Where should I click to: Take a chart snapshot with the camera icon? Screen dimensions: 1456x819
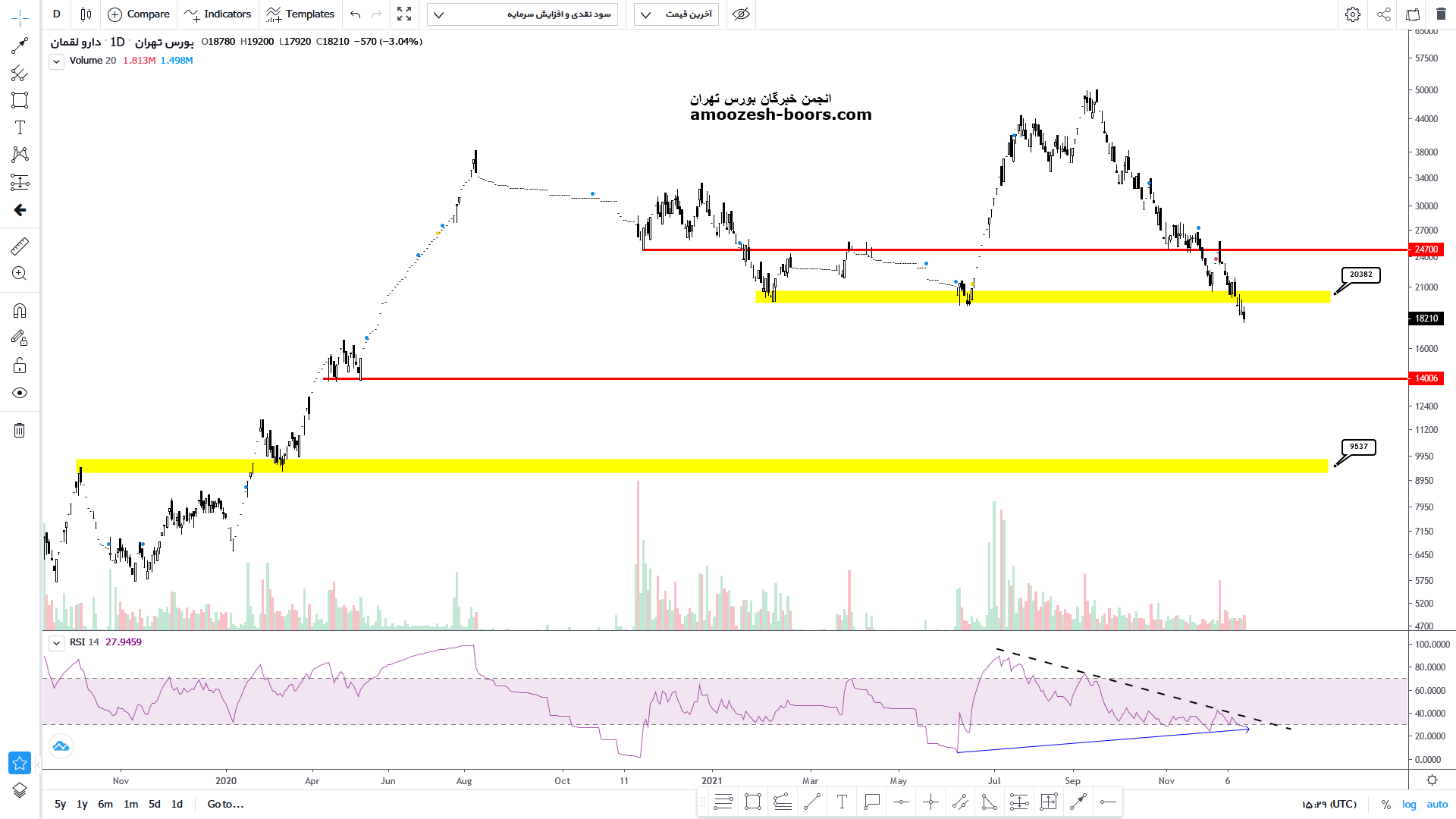tap(1413, 14)
